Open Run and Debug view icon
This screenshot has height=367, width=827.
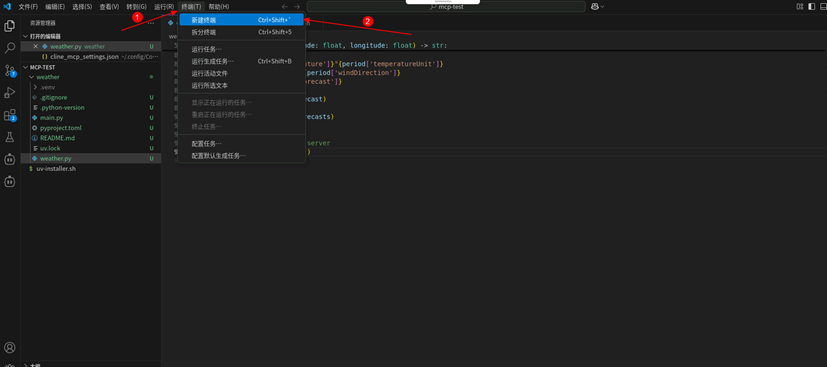pos(9,93)
